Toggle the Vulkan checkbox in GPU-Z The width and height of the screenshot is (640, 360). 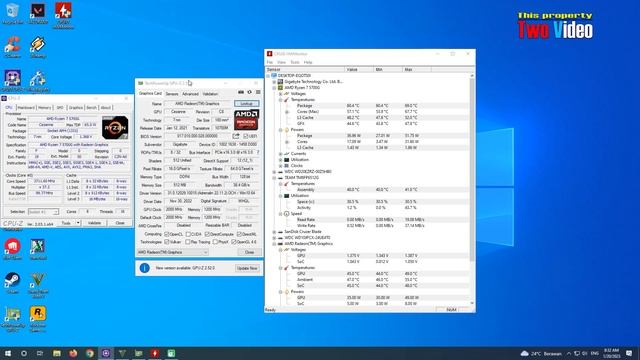point(167,242)
